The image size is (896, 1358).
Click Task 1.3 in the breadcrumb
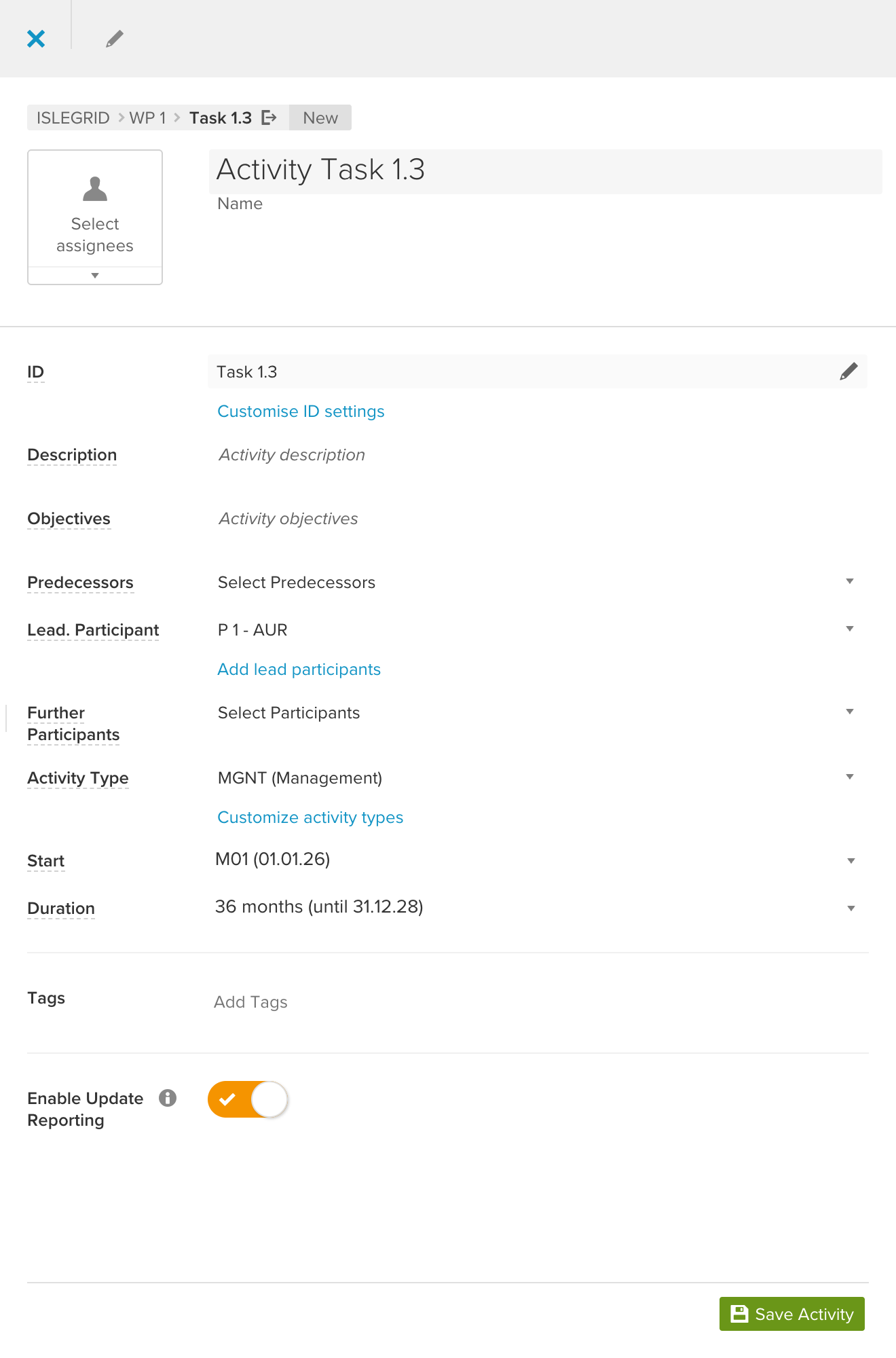pos(221,117)
